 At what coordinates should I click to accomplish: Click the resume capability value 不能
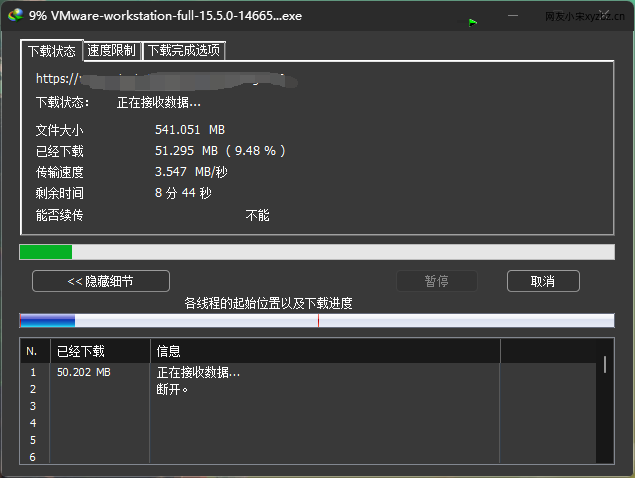point(257,215)
